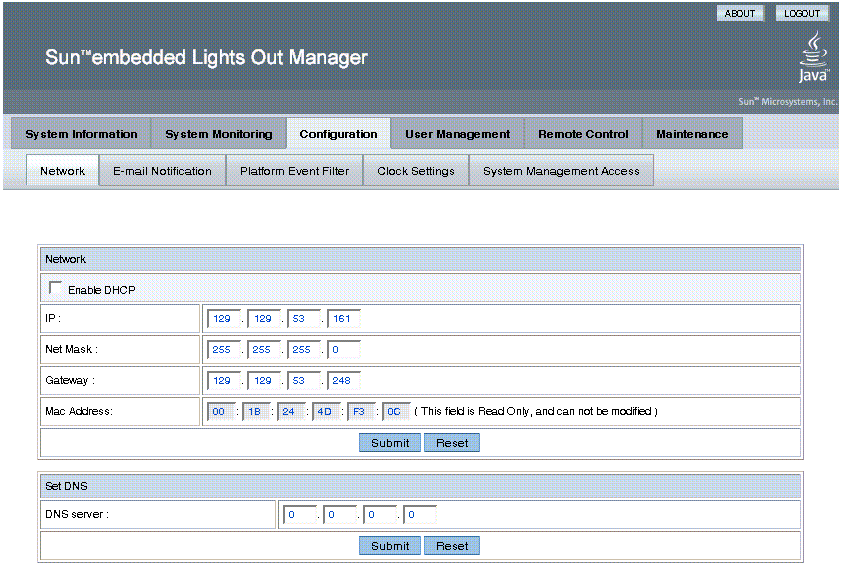Click the Sun embedded Lights Out Manager title
The width and height of the screenshot is (841, 566).
206,57
